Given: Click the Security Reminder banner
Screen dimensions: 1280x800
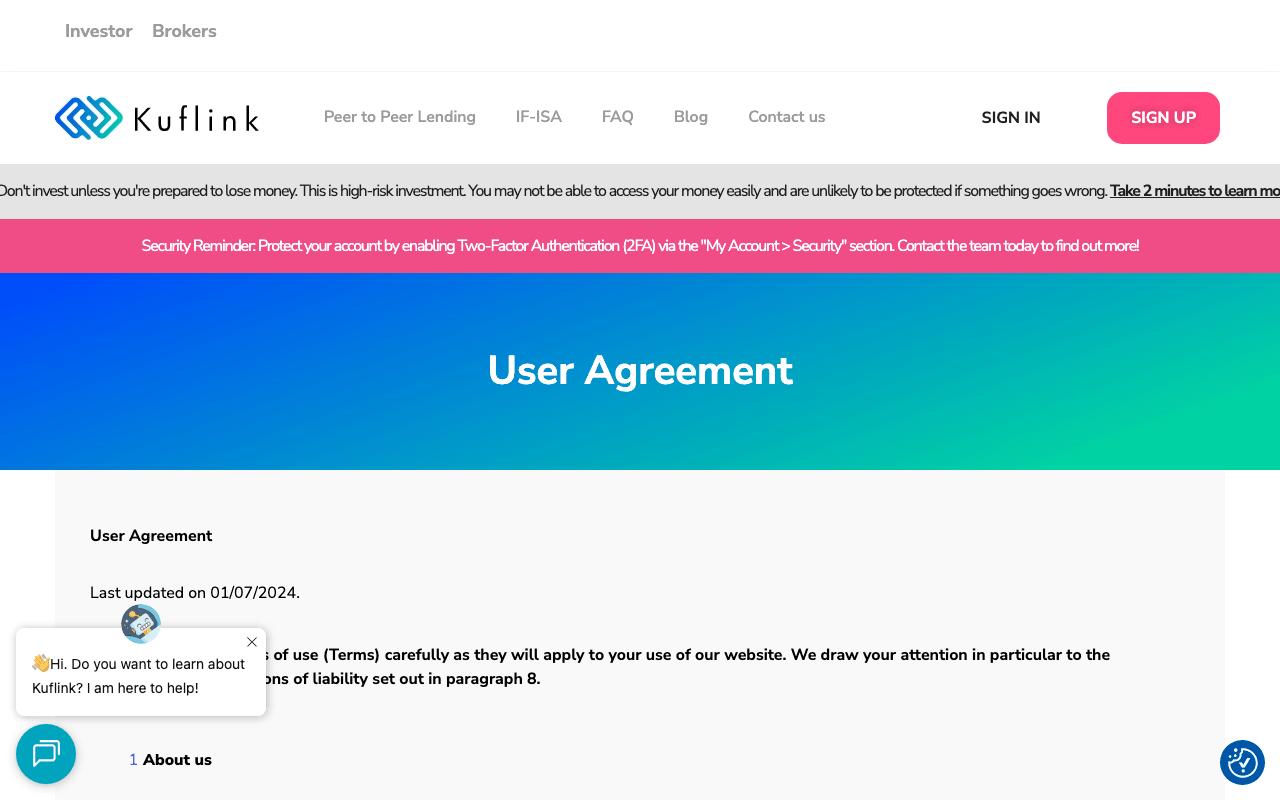Looking at the screenshot, I should (640, 245).
